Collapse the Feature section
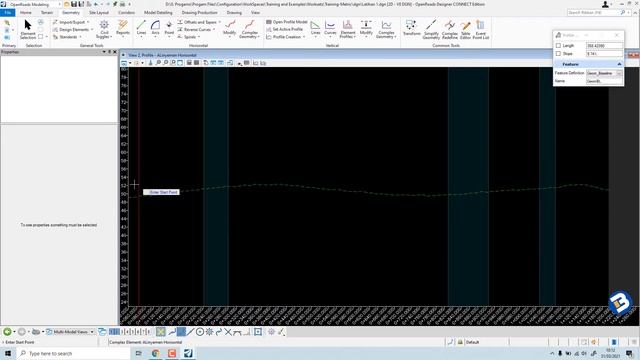640x360 pixels. (619, 64)
